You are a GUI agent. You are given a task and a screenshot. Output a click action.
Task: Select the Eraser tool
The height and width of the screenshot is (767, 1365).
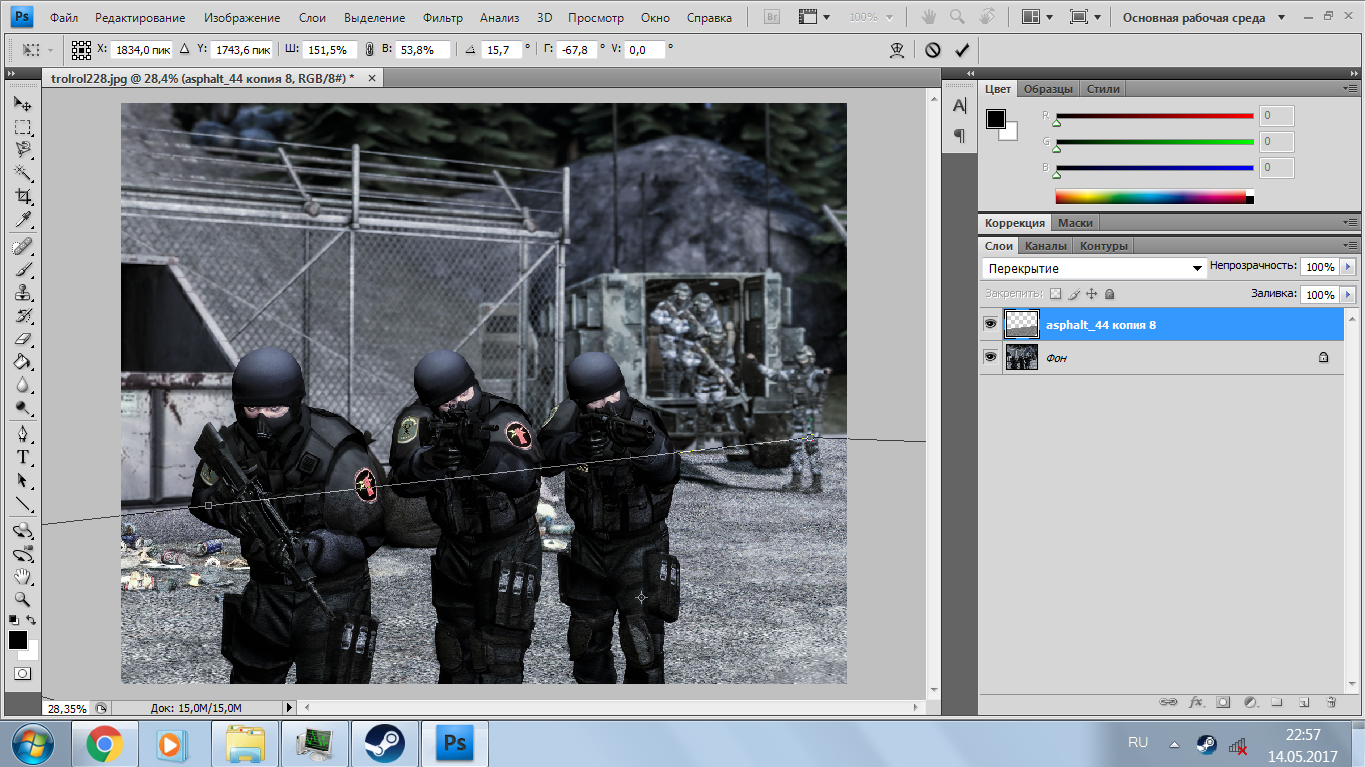click(x=22, y=339)
